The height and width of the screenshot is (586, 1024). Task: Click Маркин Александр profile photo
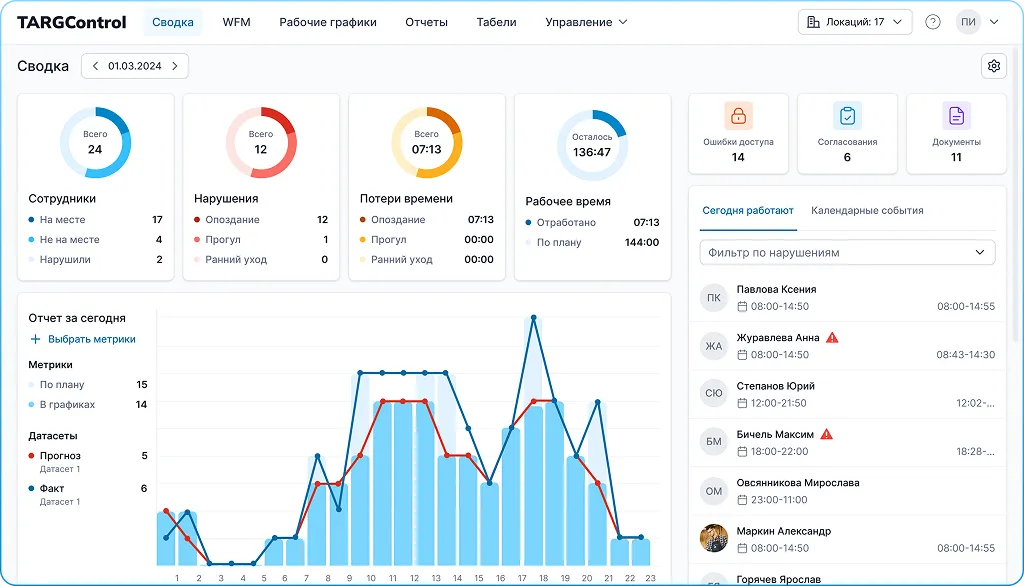coord(713,539)
